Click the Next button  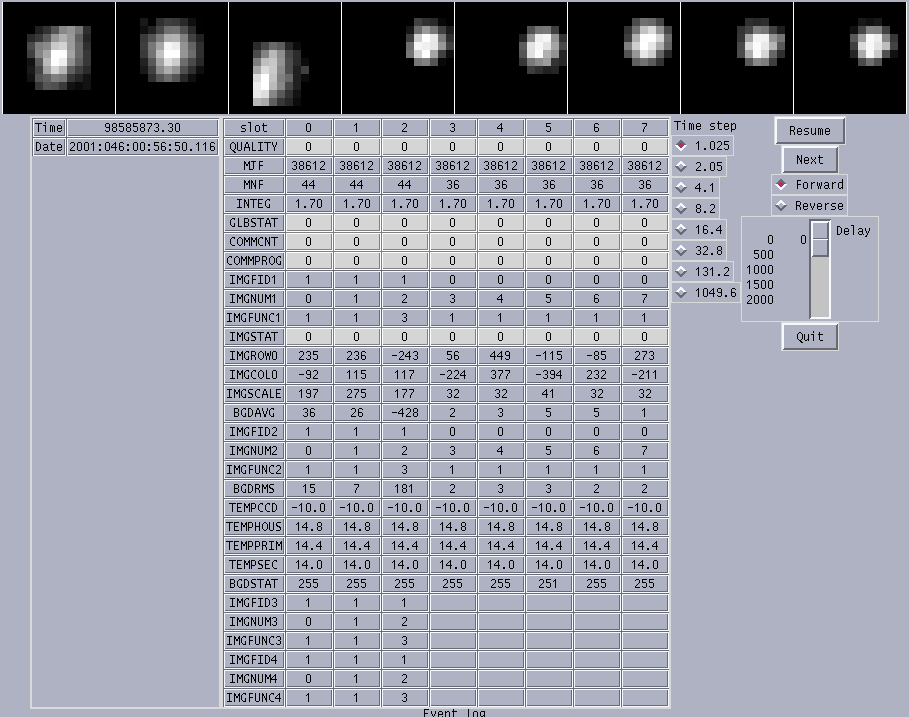[x=809, y=159]
